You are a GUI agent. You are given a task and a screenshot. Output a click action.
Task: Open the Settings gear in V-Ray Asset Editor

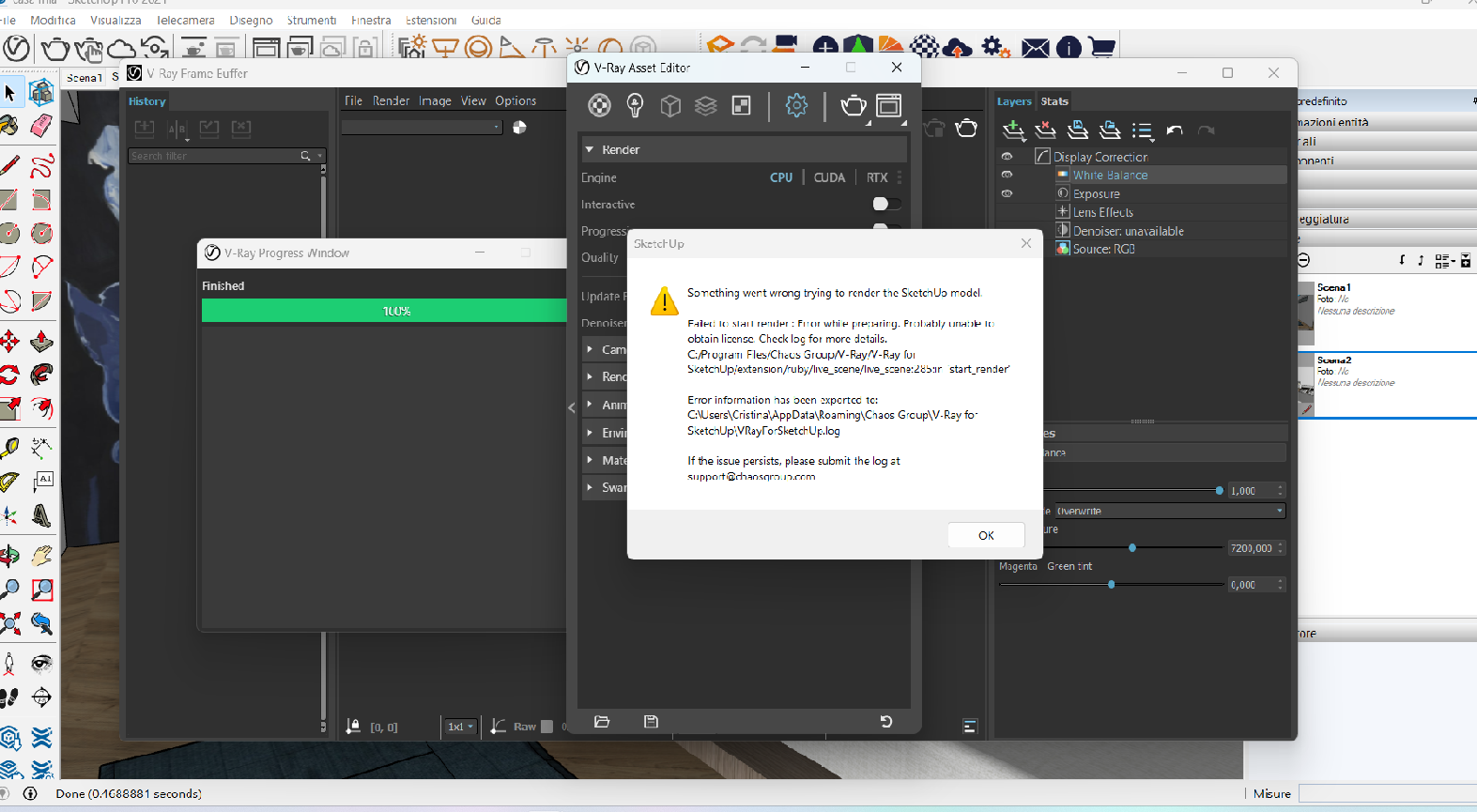(x=796, y=105)
